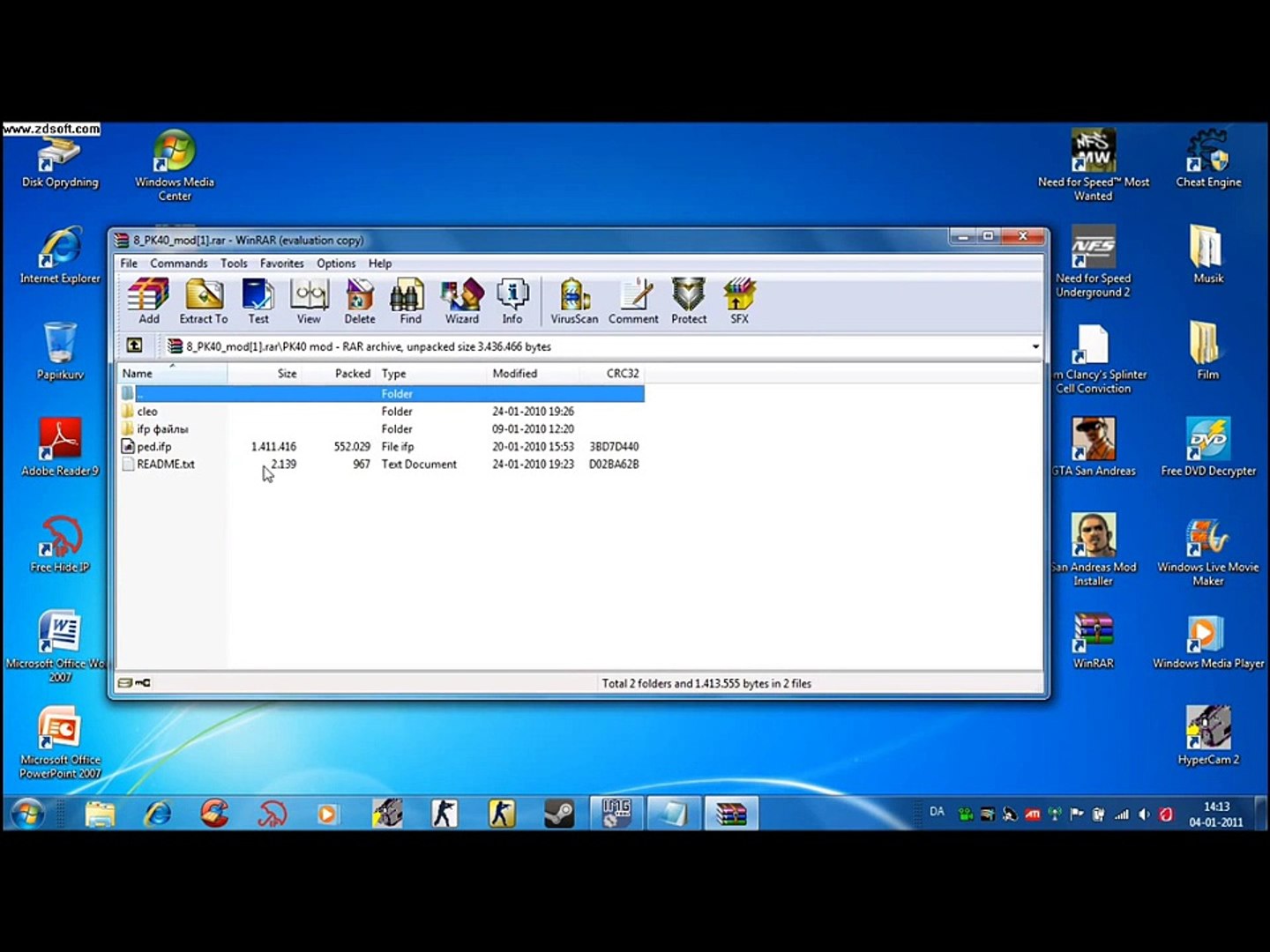
Task: Select the cleo folder in list
Action: [147, 412]
